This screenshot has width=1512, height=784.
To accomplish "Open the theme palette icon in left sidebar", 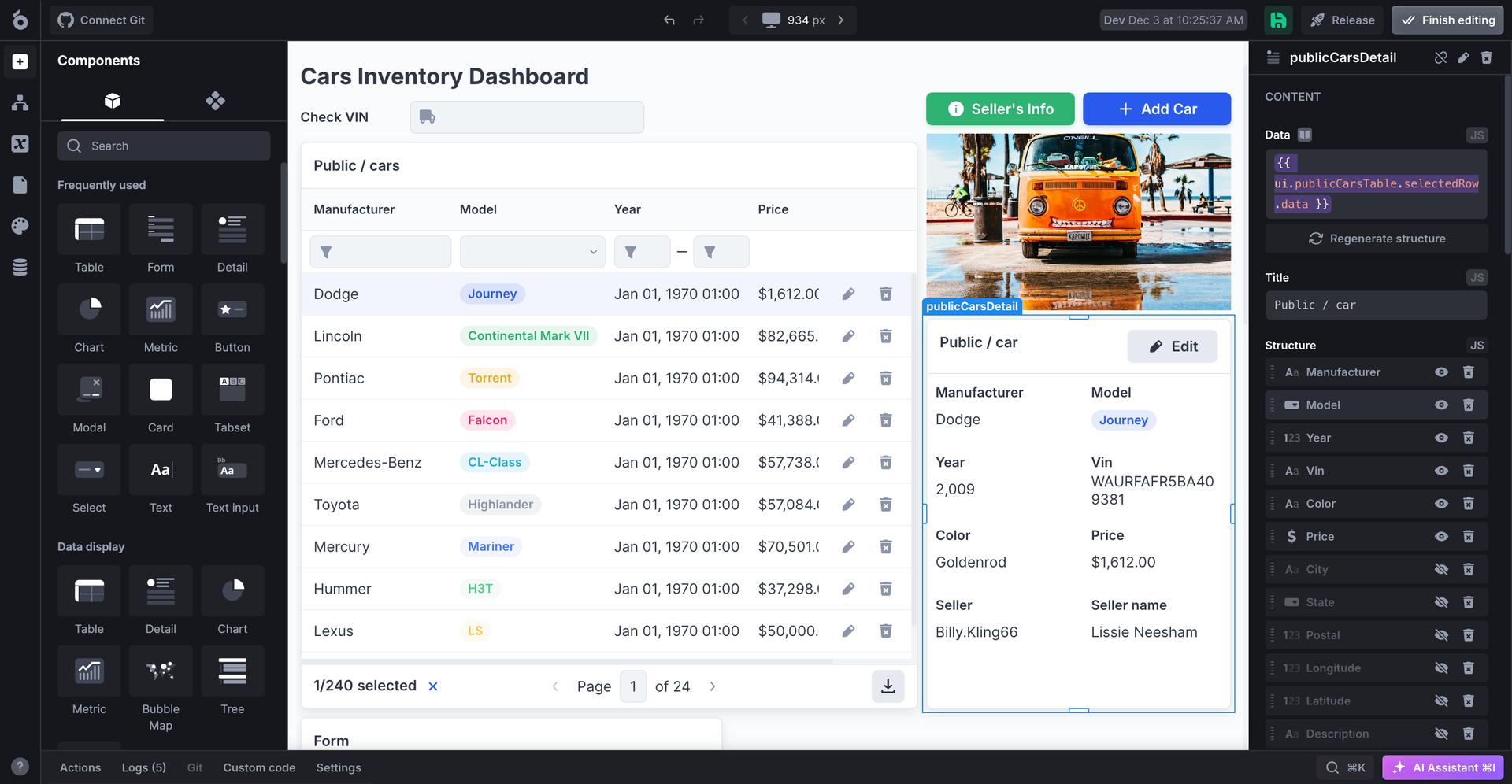I will coord(20,227).
